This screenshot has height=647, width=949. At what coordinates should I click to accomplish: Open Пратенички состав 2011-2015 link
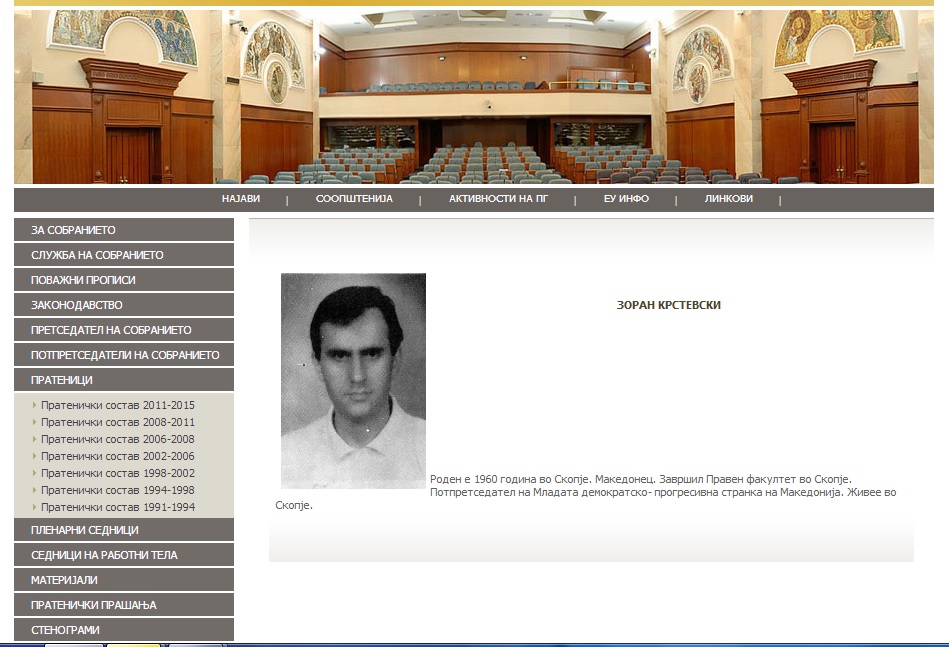(117, 406)
